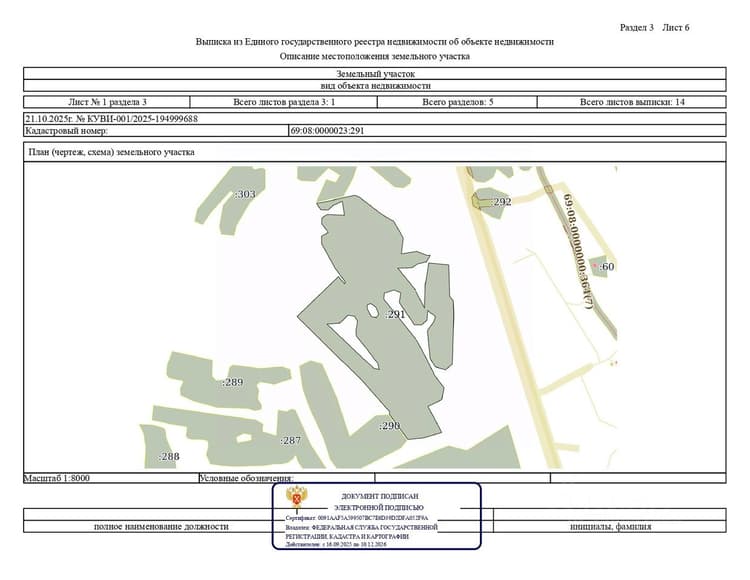The width and height of the screenshot is (750, 580).
Task: Click the Масштаб 1:8000 cell
Action: 111,478
